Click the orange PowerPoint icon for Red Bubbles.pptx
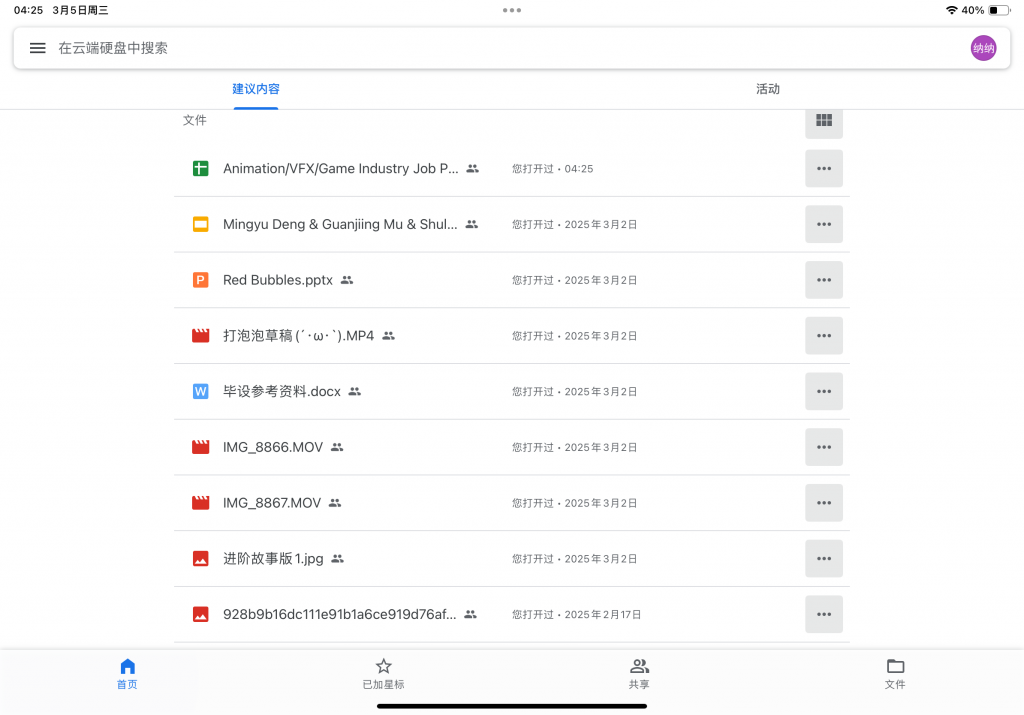 200,280
